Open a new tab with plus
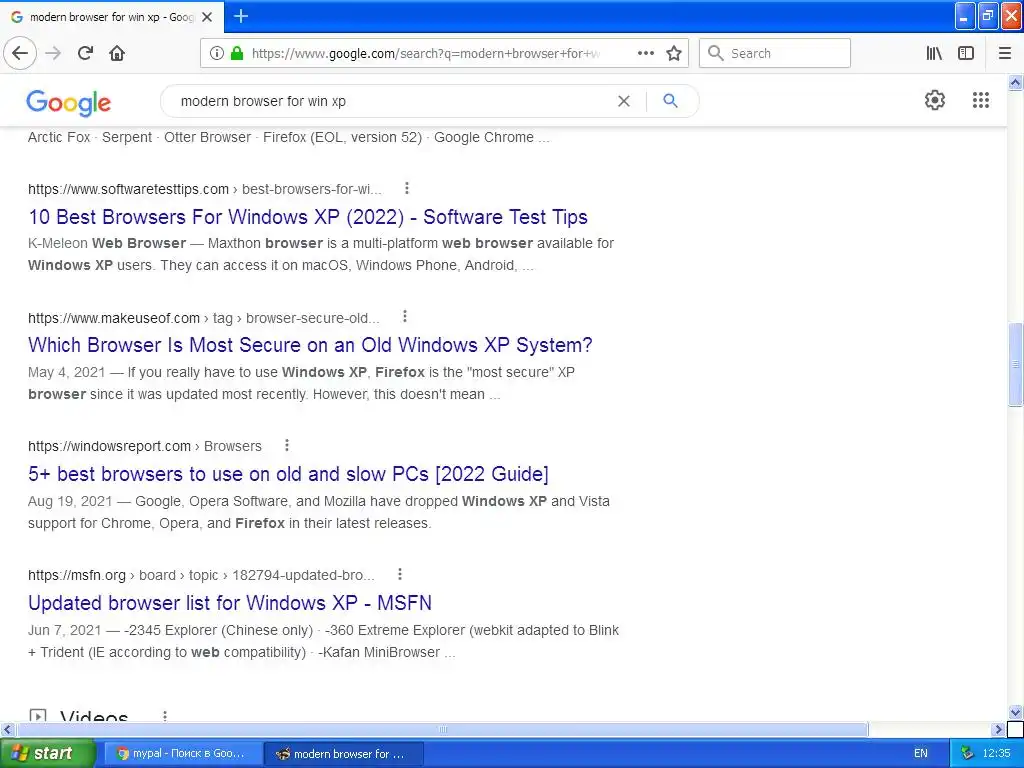Viewport: 1024px width, 768px height. coord(240,16)
